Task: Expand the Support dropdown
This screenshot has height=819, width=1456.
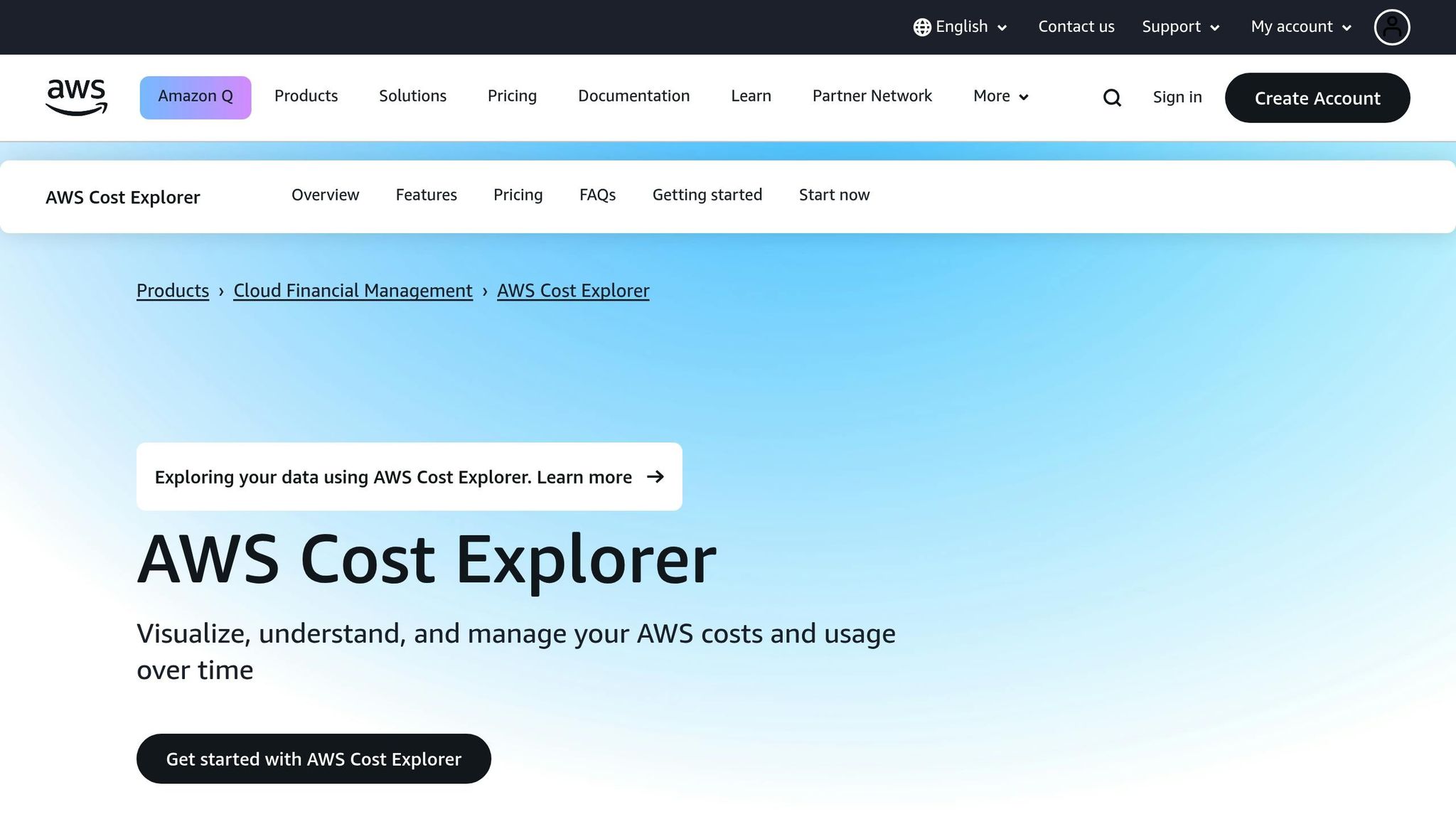Action: click(x=1180, y=27)
